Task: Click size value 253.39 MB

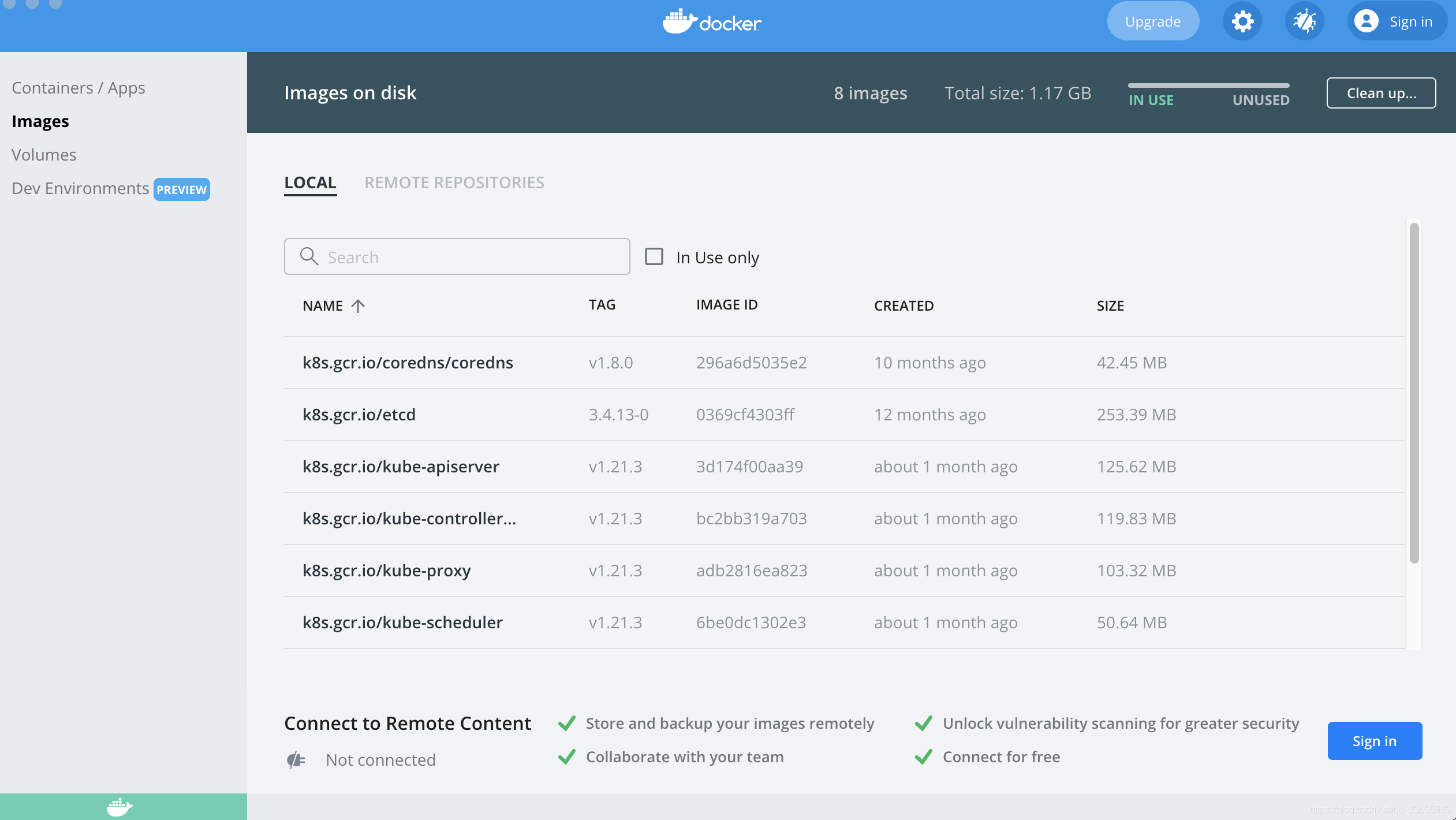Action: [1136, 415]
